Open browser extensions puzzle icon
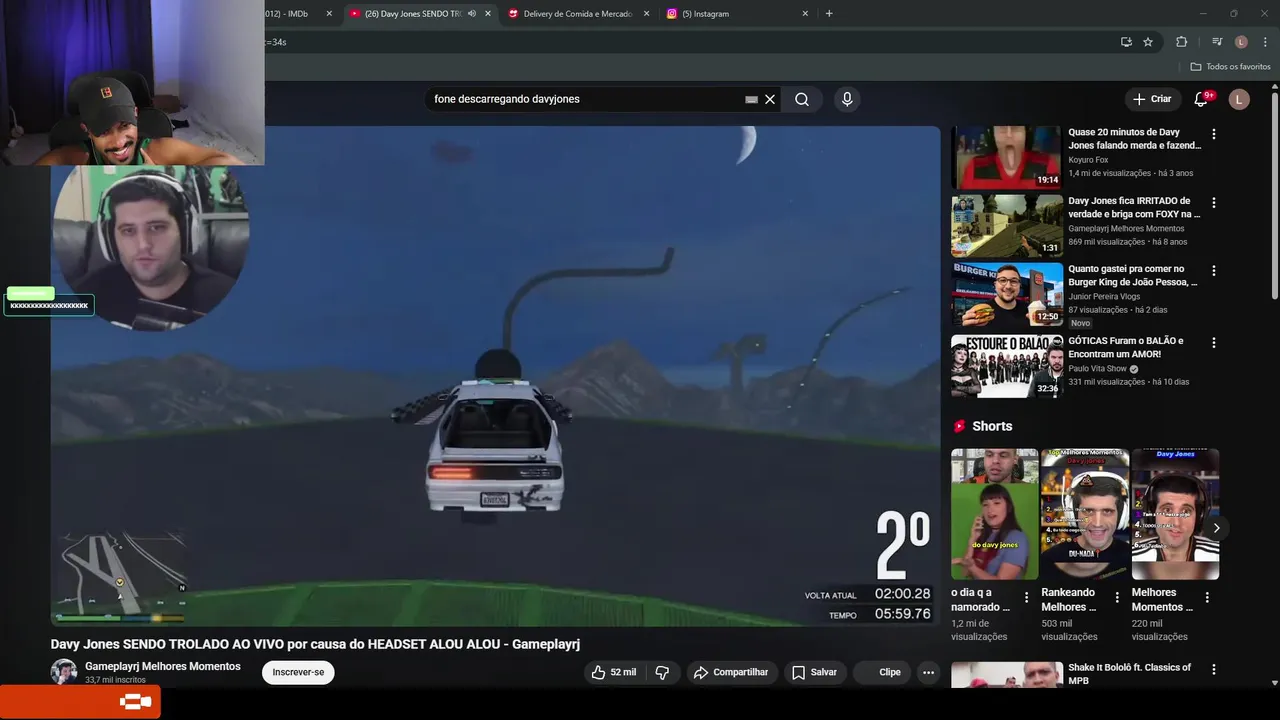 [1181, 42]
